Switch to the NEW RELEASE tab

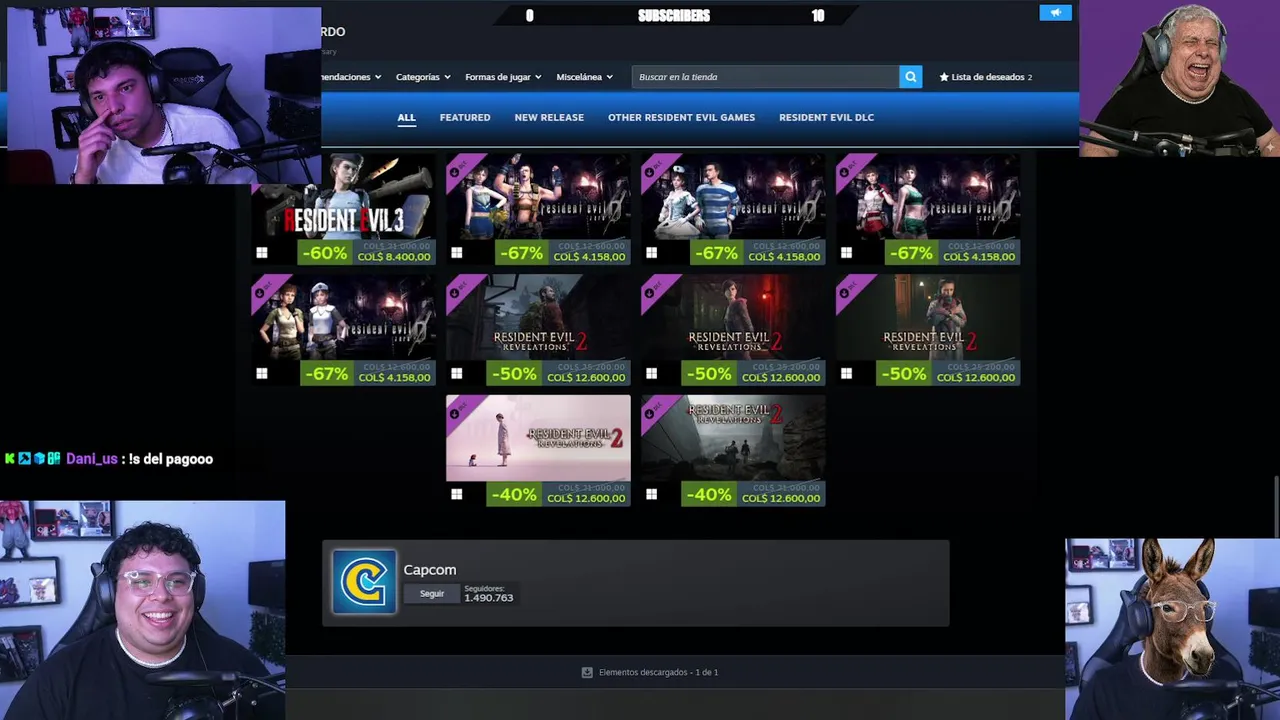click(549, 117)
